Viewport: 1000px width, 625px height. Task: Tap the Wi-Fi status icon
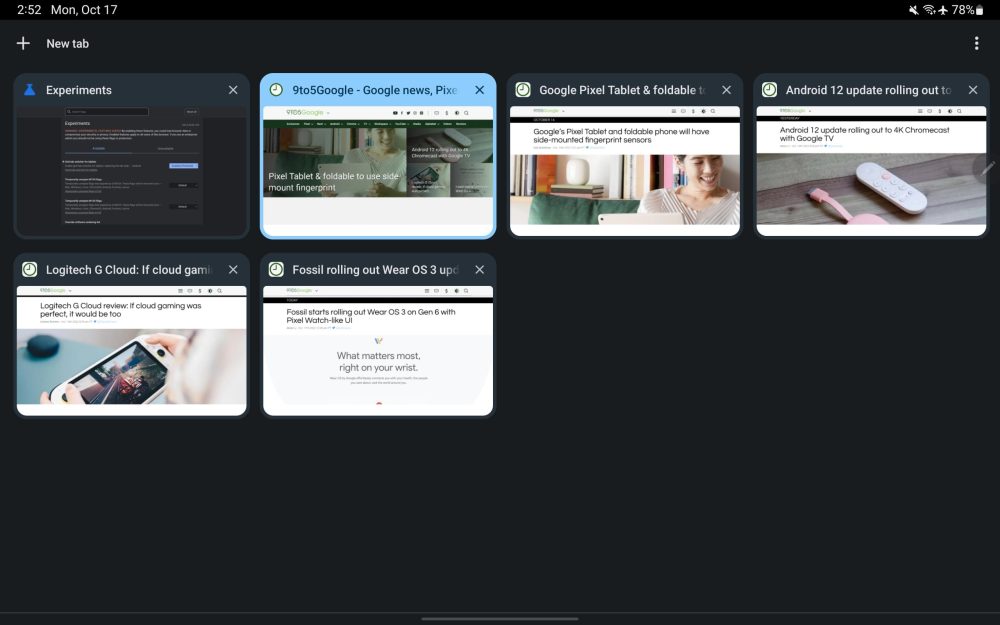(x=929, y=10)
